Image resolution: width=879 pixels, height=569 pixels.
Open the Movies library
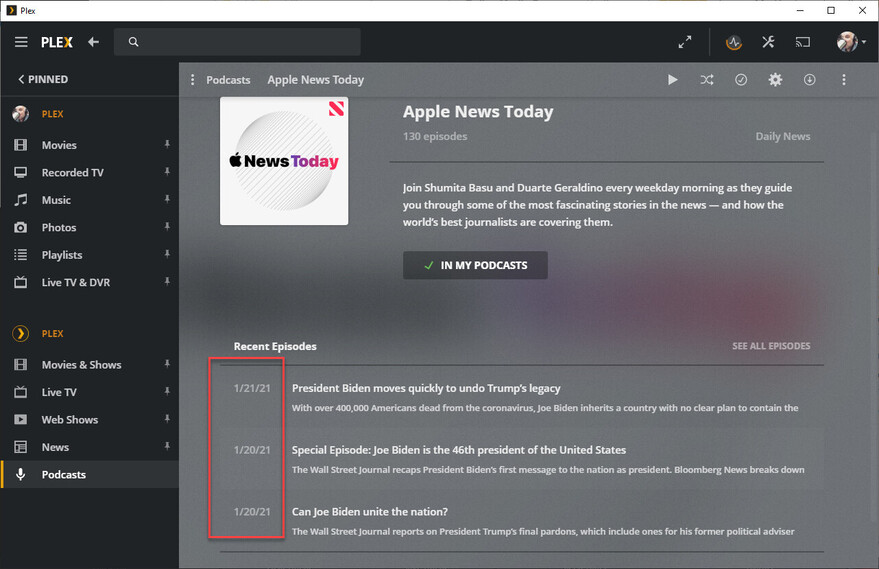coord(59,145)
